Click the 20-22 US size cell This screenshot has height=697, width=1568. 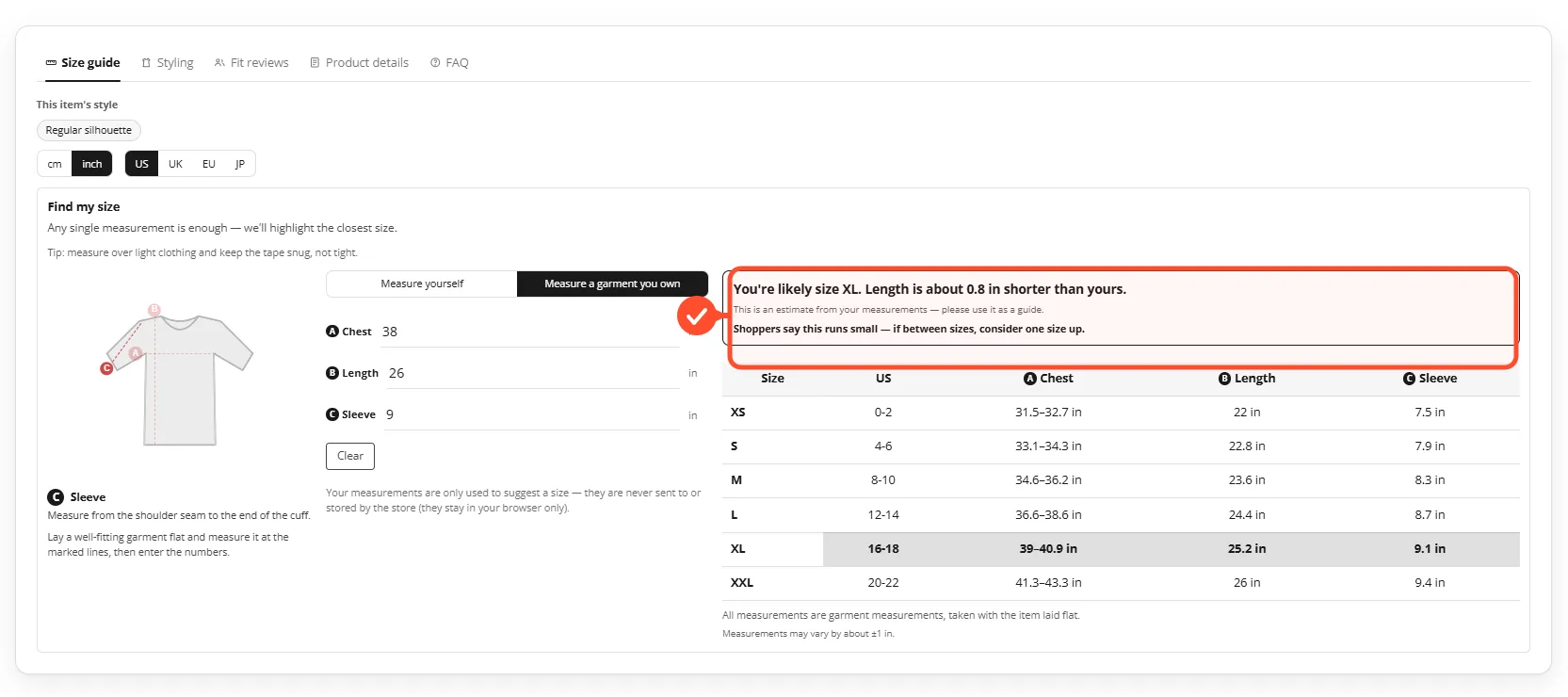click(883, 583)
